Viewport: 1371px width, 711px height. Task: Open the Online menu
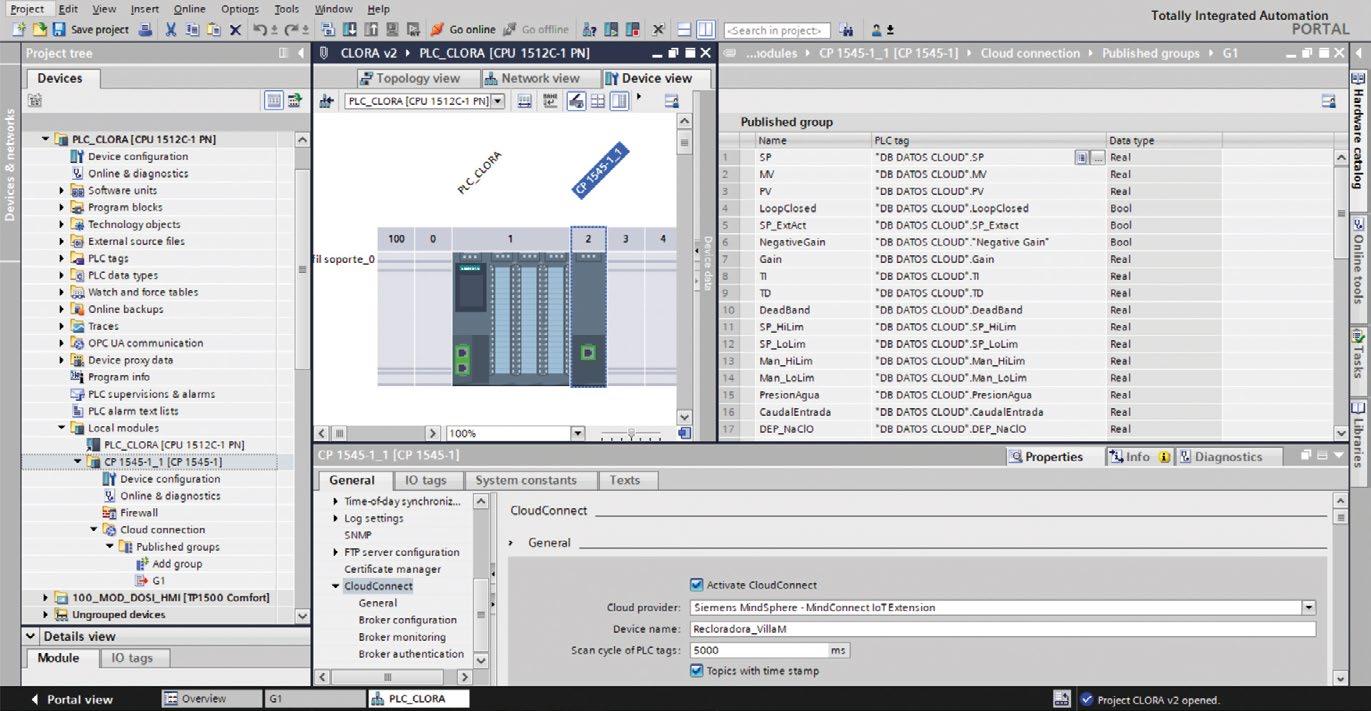[x=189, y=9]
